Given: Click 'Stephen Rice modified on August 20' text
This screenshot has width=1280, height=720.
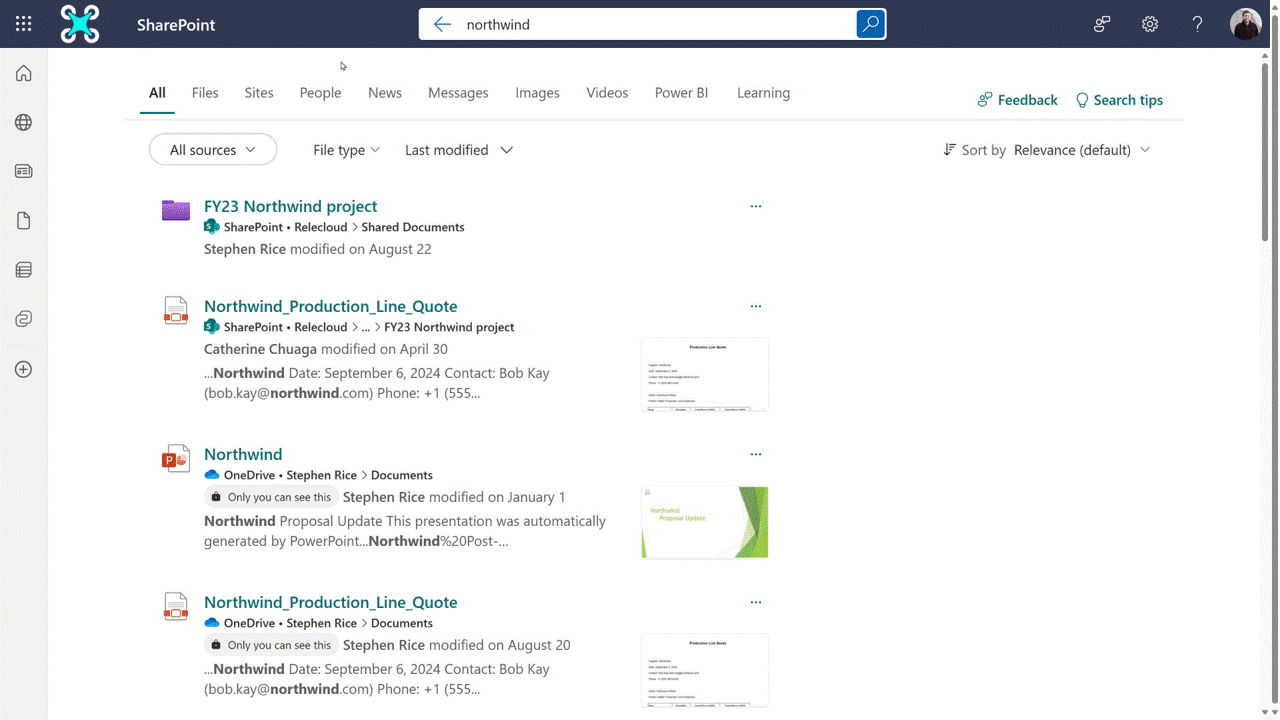Looking at the screenshot, I should tap(457, 645).
